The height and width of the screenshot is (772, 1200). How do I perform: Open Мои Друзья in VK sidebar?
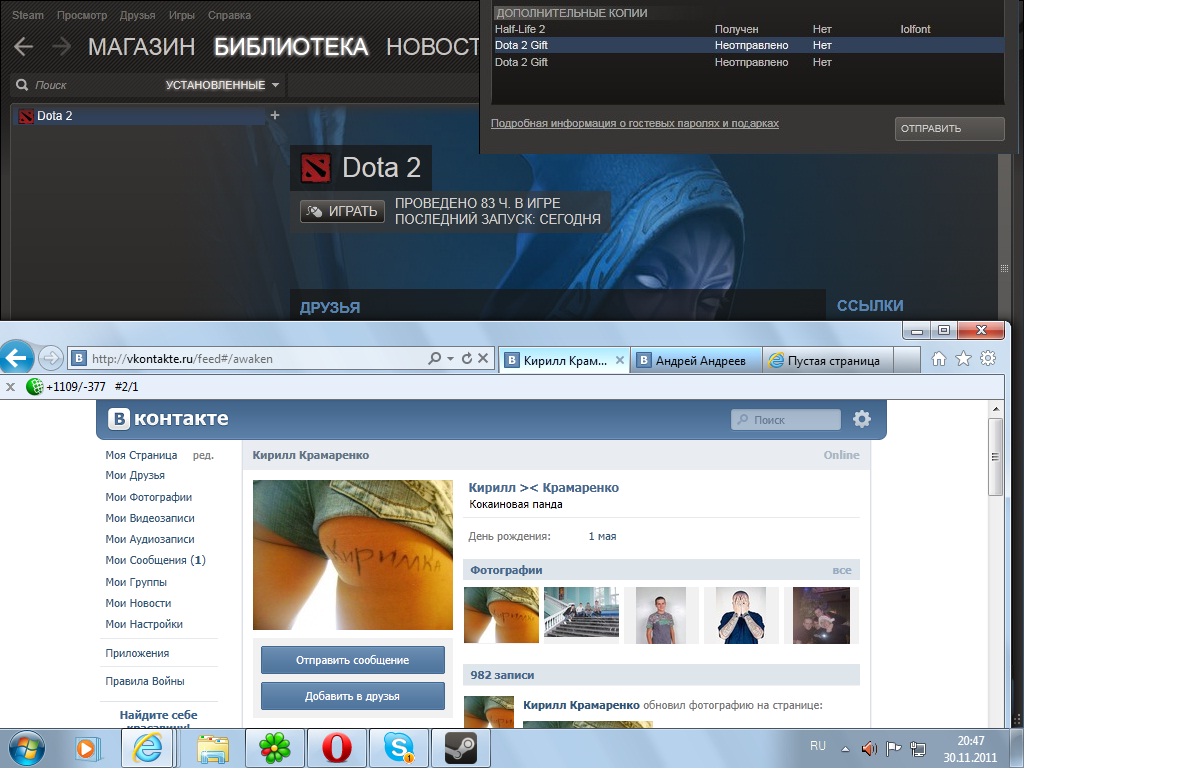[x=135, y=475]
